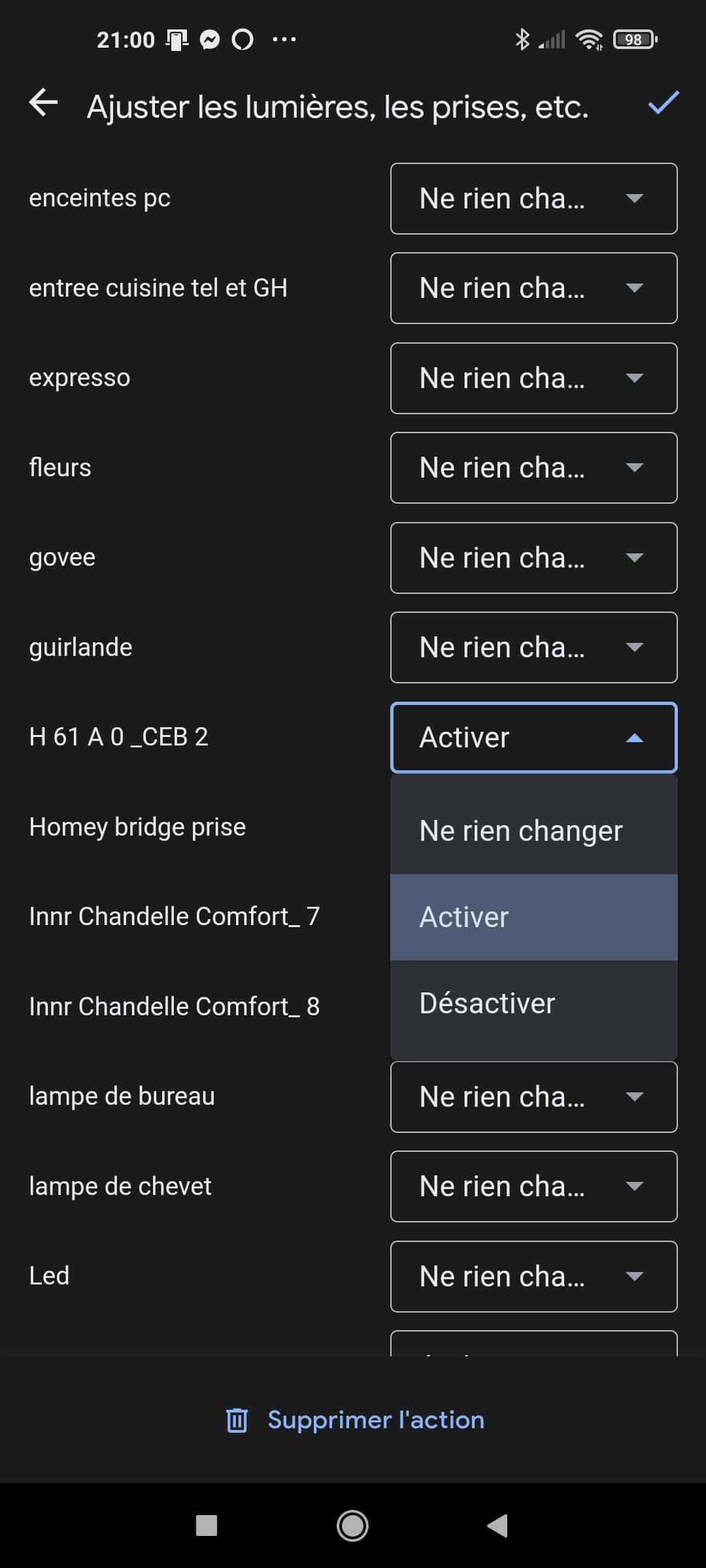Click the "Supprimer l'action" link

[x=376, y=1420]
